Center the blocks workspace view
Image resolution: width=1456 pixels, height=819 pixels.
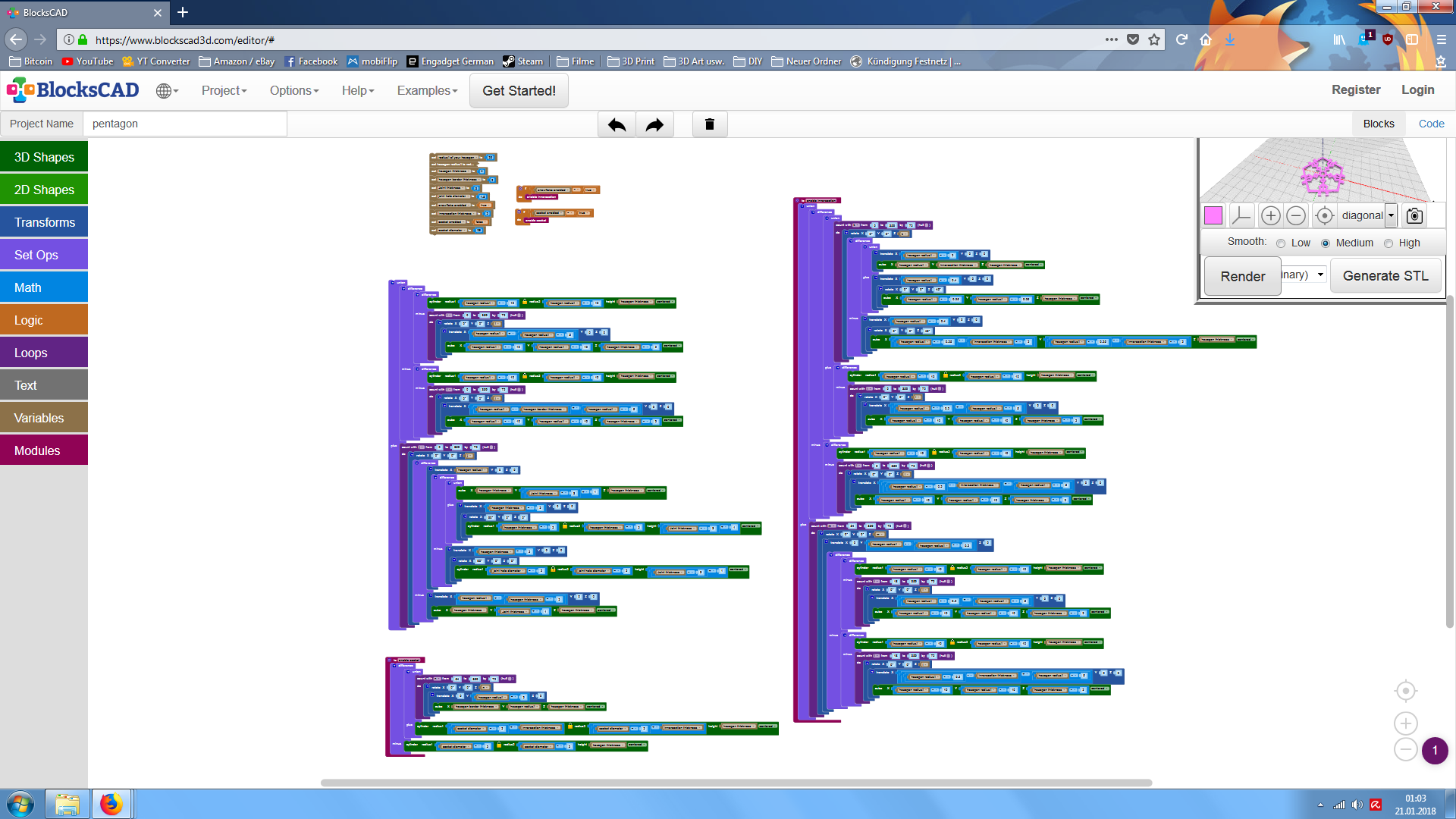[1405, 691]
